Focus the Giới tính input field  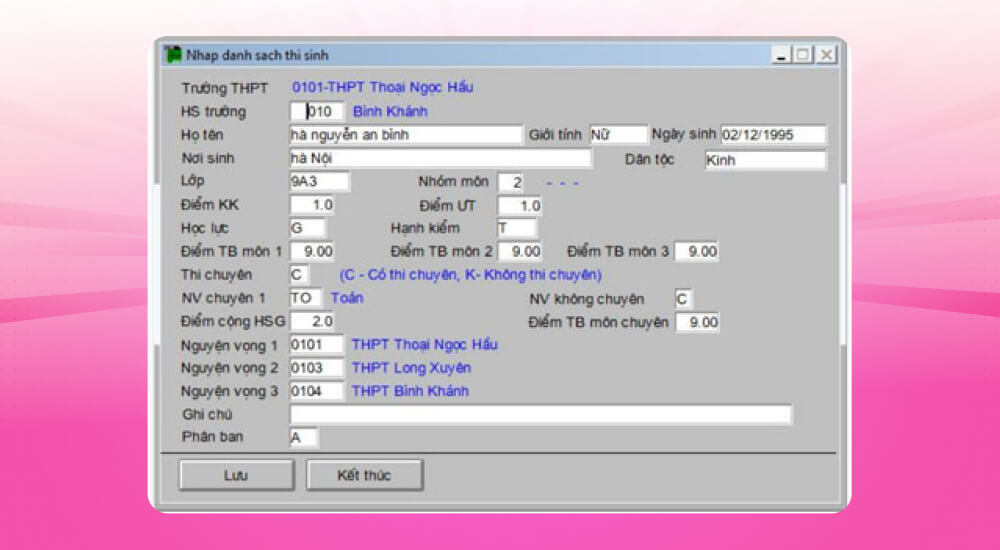[617, 134]
